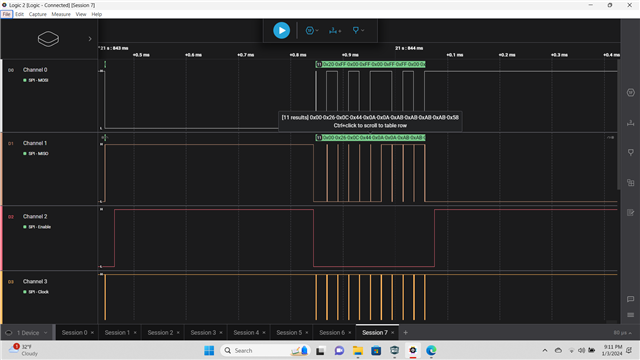The height and width of the screenshot is (360, 640).
Task: Start capture with the blue play button
Action: tap(281, 30)
